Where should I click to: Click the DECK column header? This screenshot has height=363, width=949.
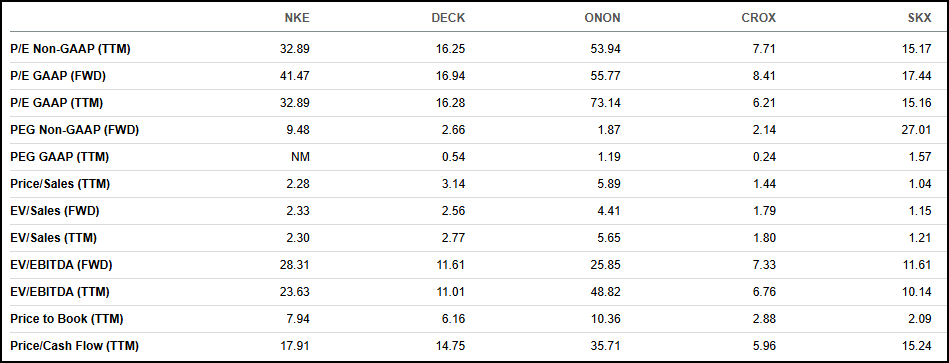(448, 18)
